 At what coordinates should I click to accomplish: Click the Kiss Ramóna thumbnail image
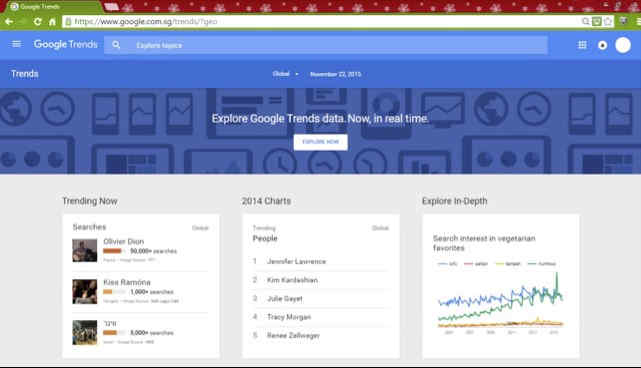[x=85, y=292]
